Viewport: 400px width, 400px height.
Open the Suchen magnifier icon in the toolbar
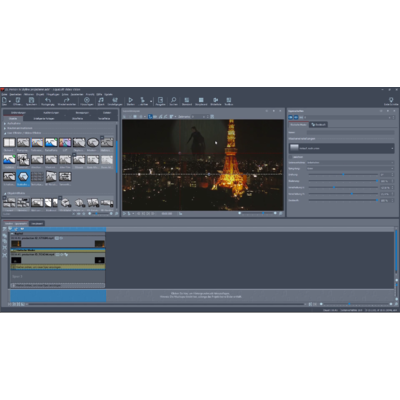pos(173,100)
